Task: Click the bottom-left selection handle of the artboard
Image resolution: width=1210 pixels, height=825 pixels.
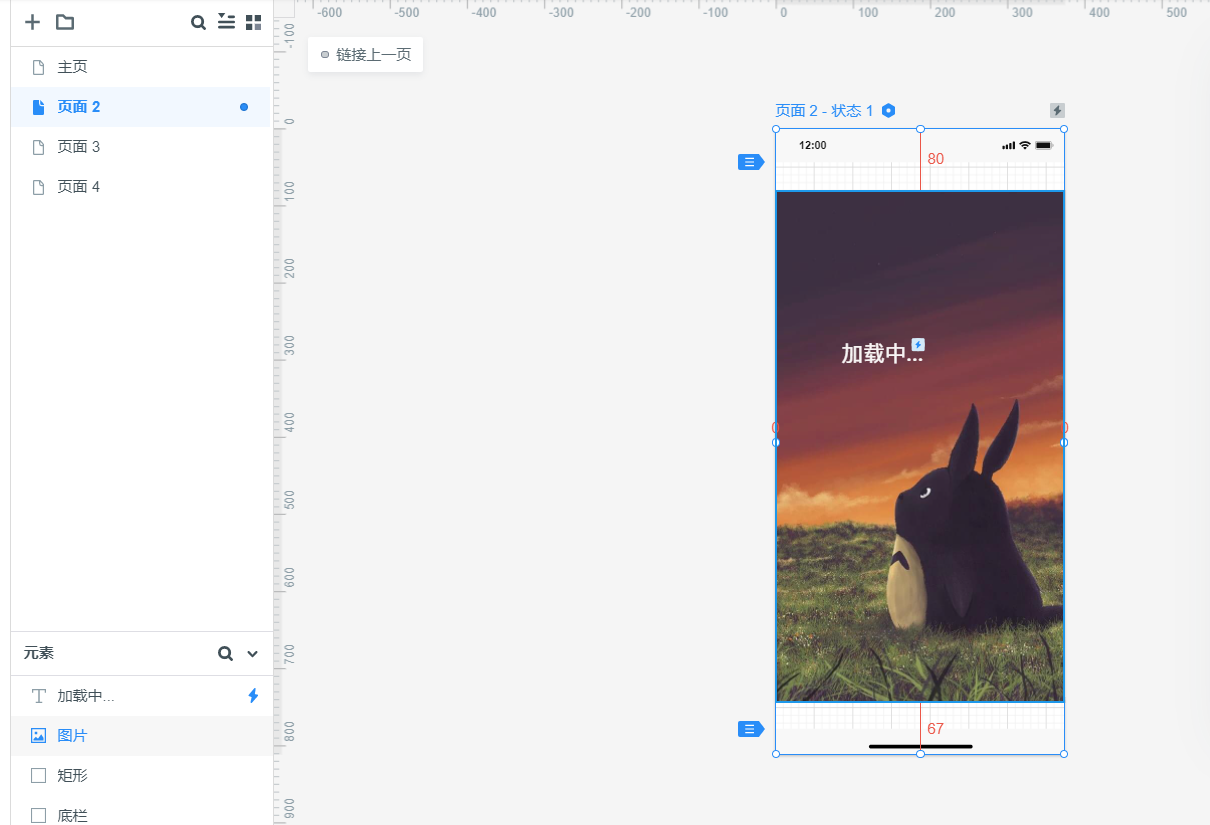Action: point(776,754)
